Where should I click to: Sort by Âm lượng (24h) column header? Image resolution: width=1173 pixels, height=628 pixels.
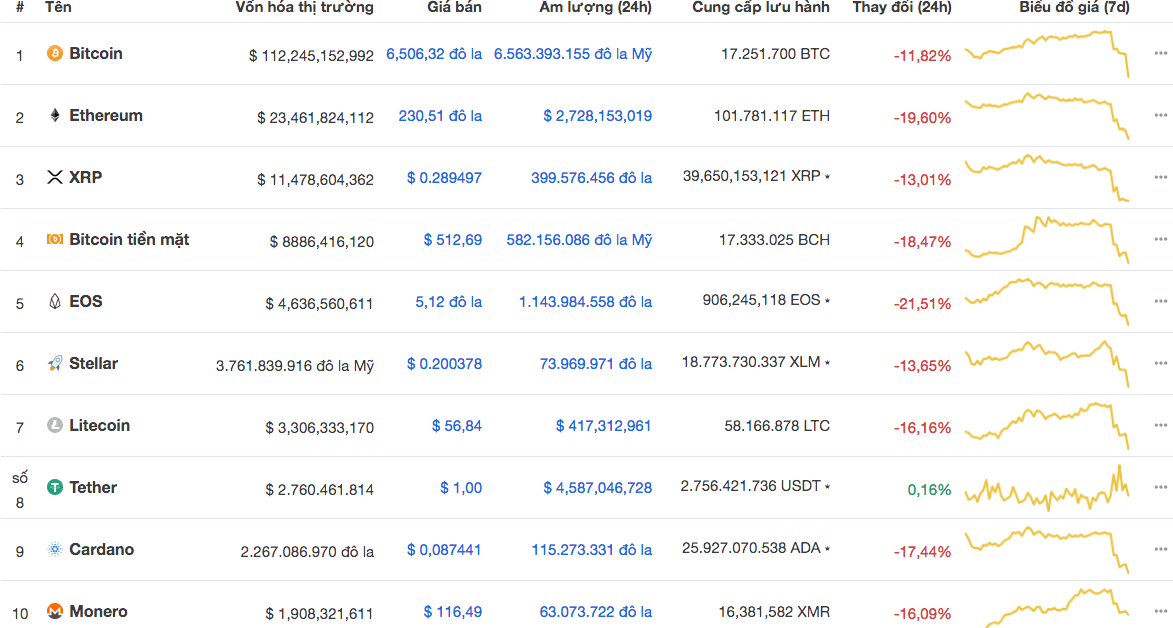[595, 7]
